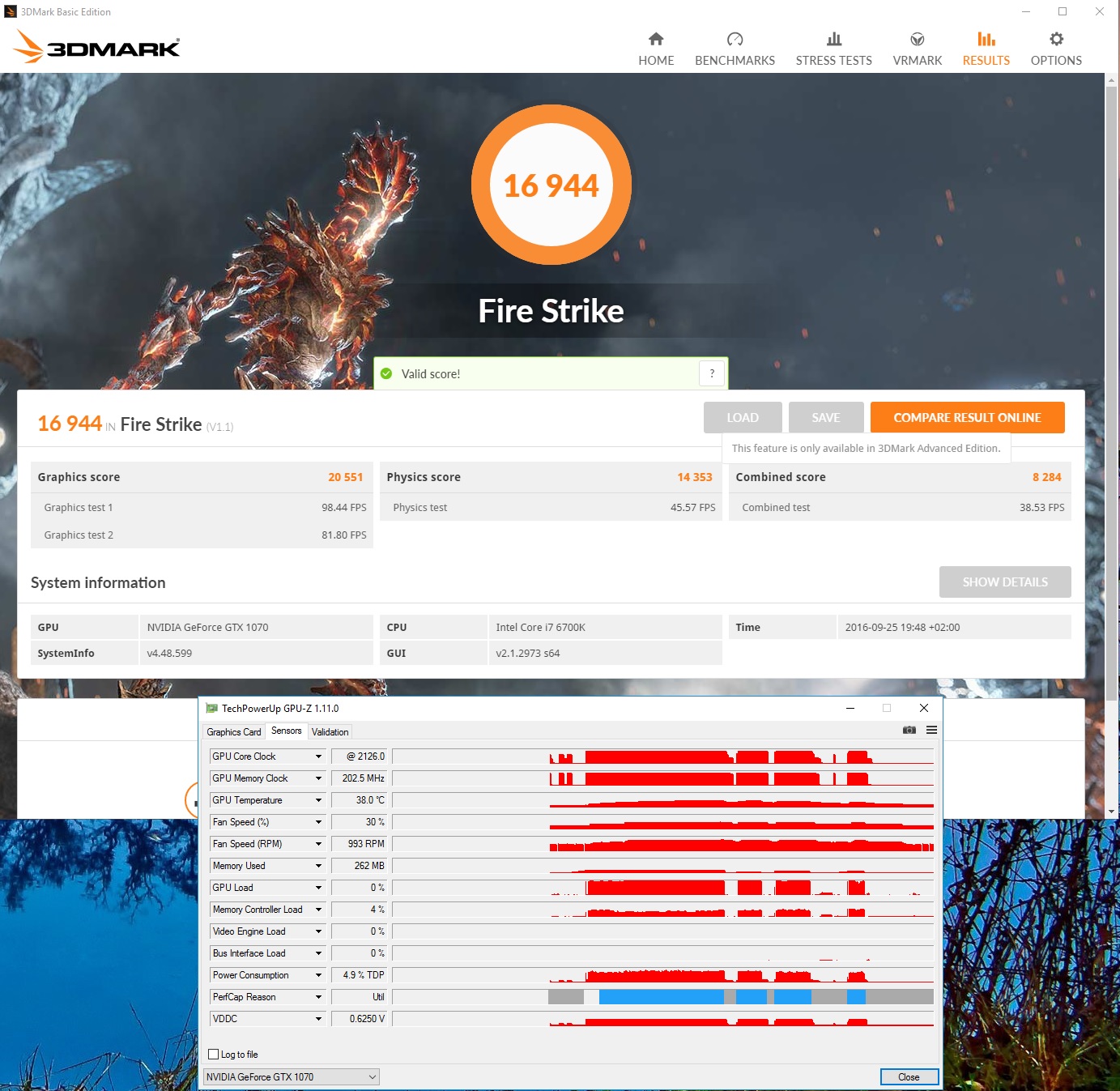The image size is (1120, 1091).
Task: Maximize the 3DMark window
Action: (x=1063, y=11)
